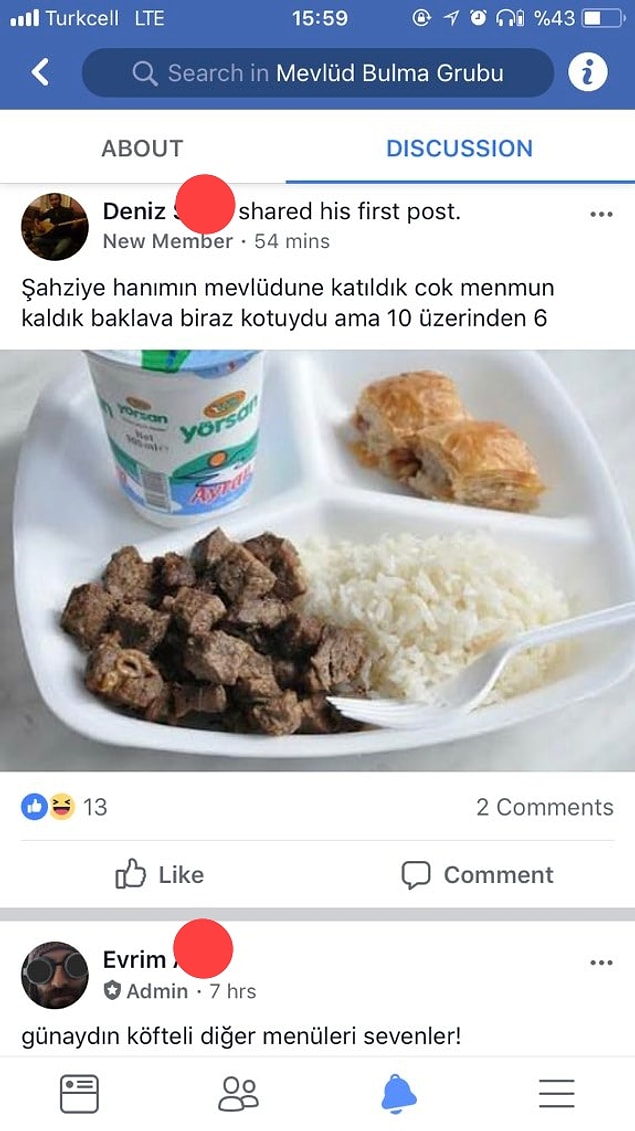Search in Mevlüd Bulma Grubu field

[x=318, y=73]
